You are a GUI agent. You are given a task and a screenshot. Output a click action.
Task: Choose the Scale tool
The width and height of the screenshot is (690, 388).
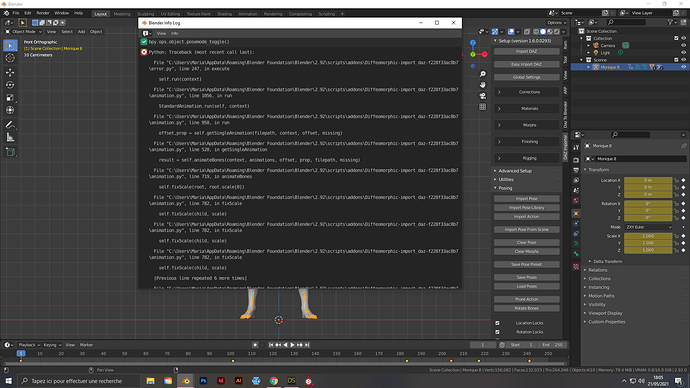point(10,98)
